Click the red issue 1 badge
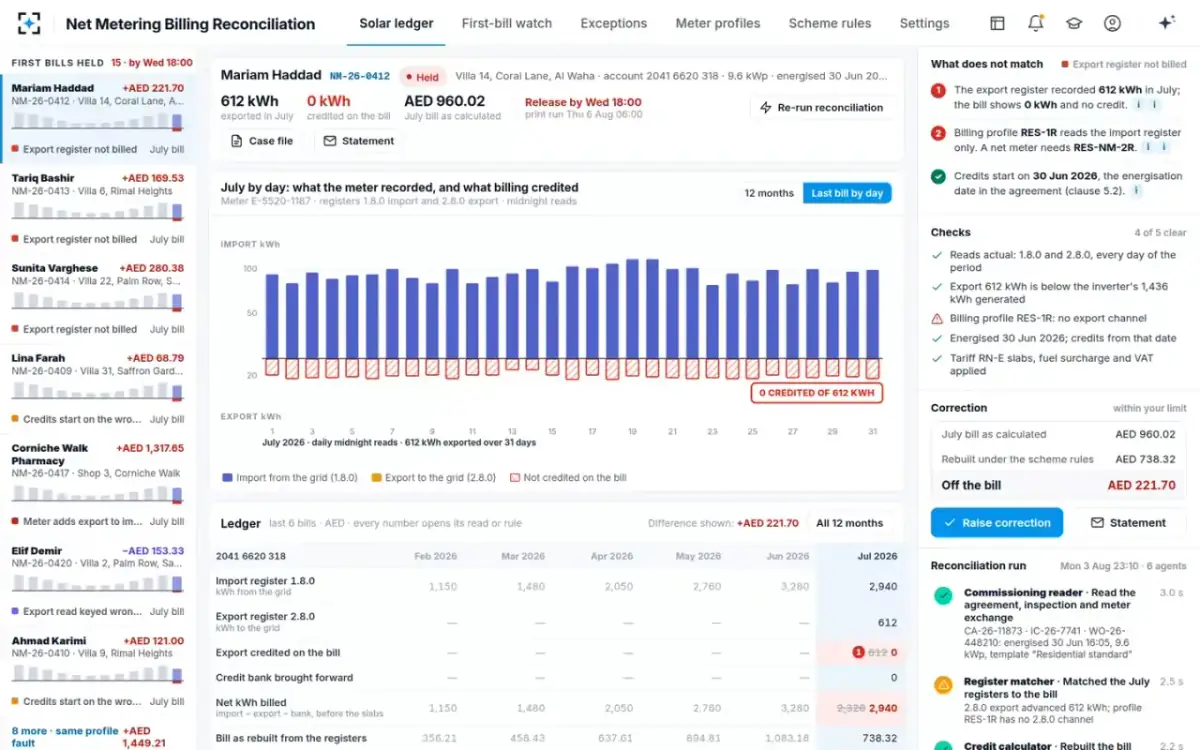The image size is (1200, 750). 938,90
